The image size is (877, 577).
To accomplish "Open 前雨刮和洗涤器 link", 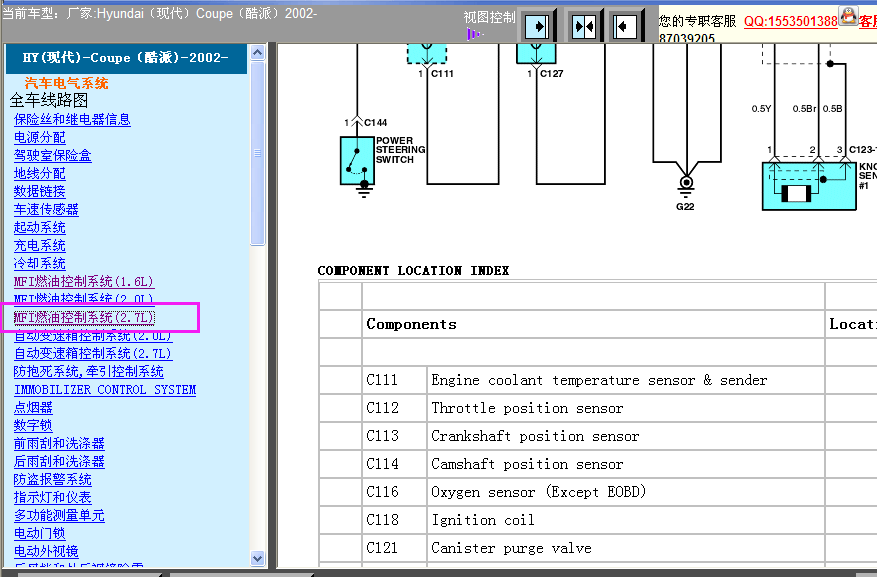I will pos(59,443).
